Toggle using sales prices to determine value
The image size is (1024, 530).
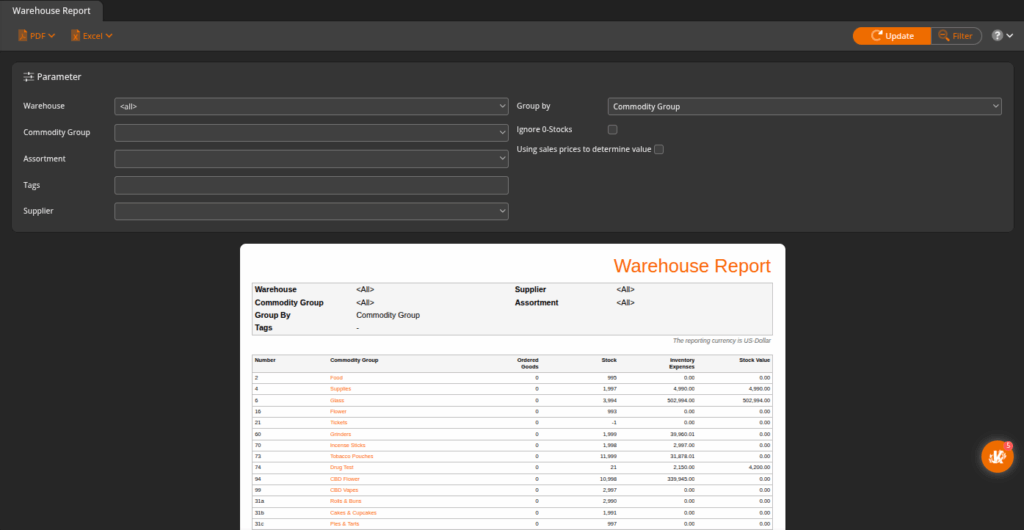659,149
